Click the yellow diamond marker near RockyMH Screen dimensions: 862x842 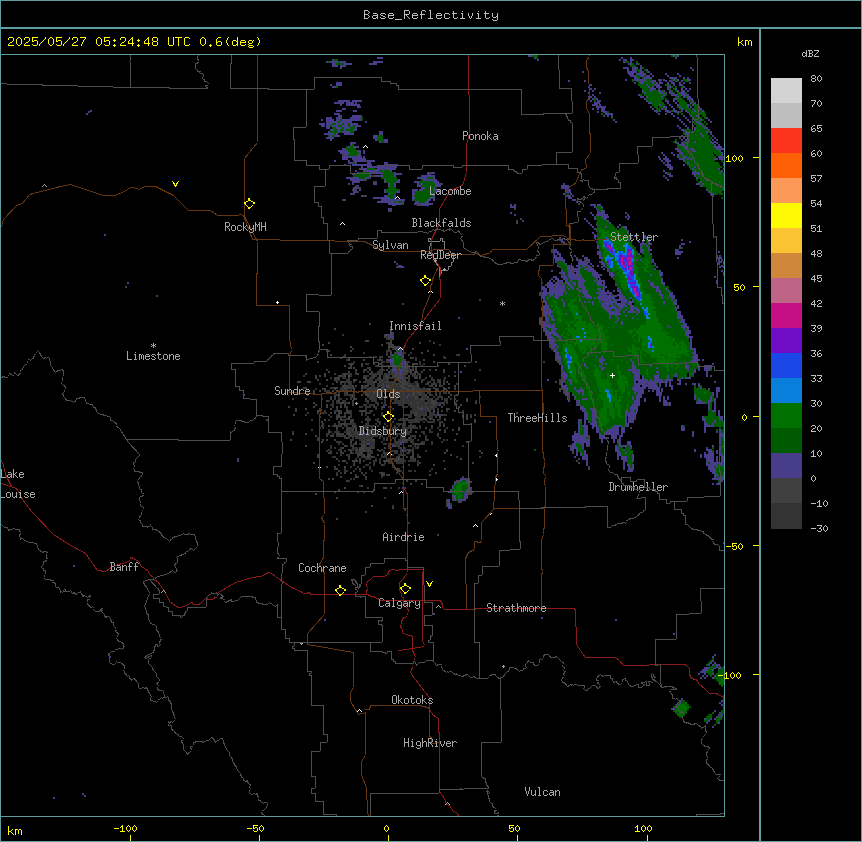pos(250,204)
